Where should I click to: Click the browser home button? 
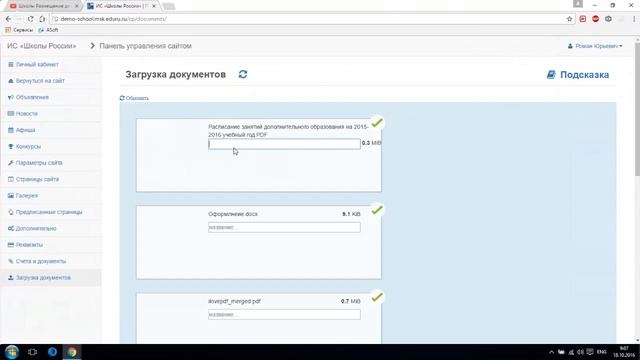tap(42, 19)
